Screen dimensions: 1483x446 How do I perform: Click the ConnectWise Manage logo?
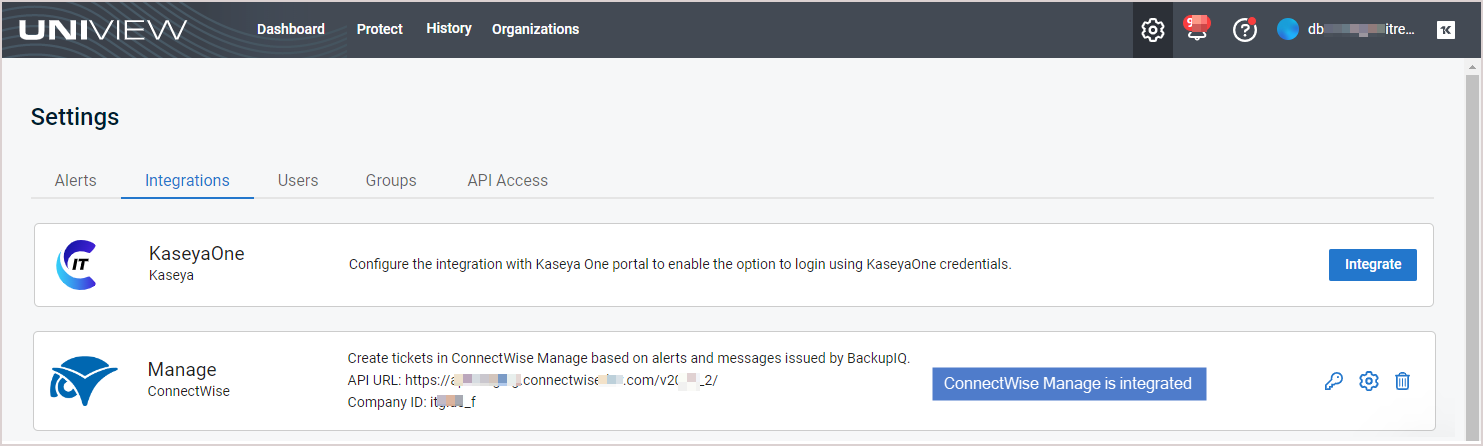[x=84, y=381]
